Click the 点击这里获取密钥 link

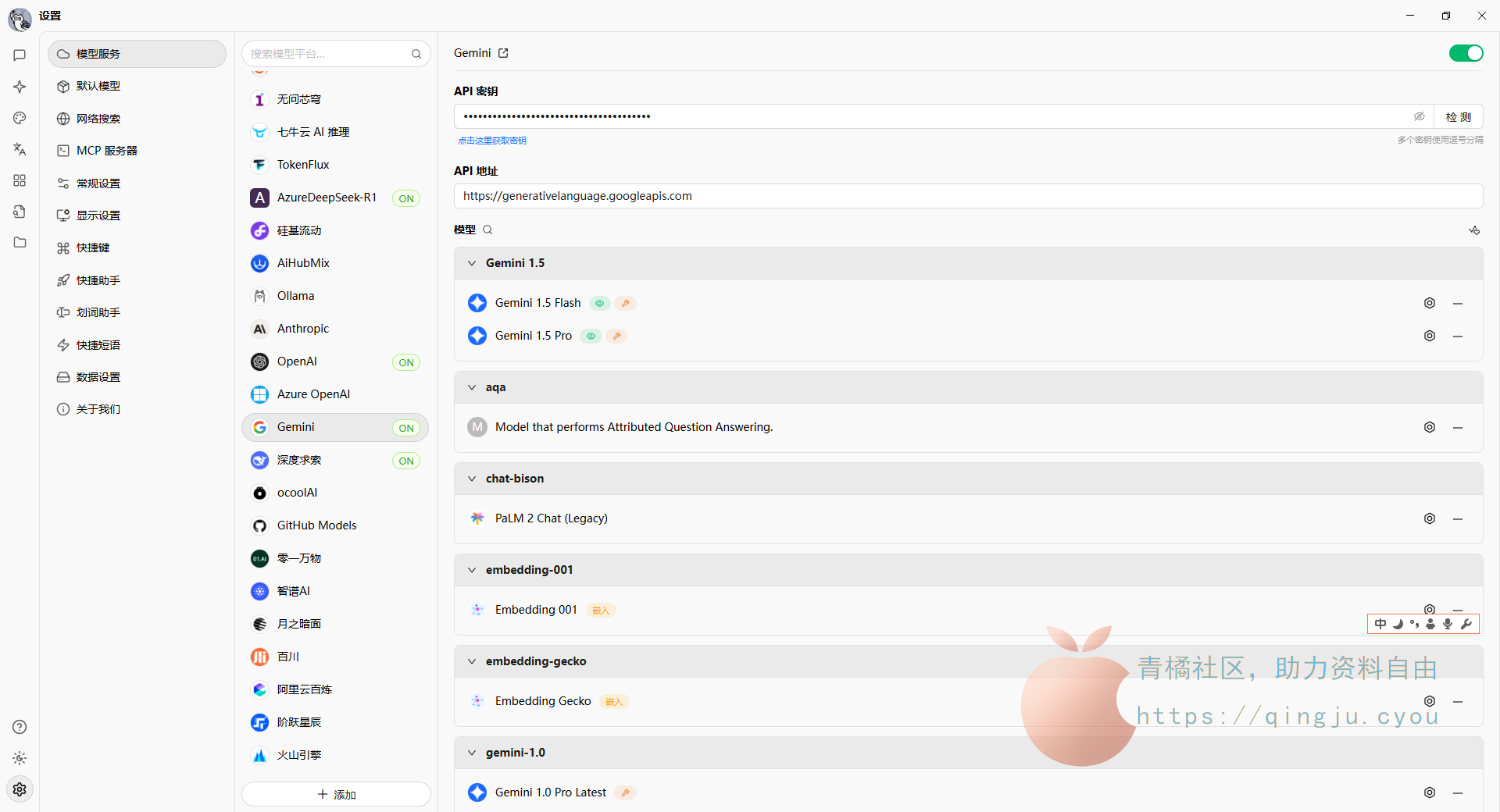492,141
